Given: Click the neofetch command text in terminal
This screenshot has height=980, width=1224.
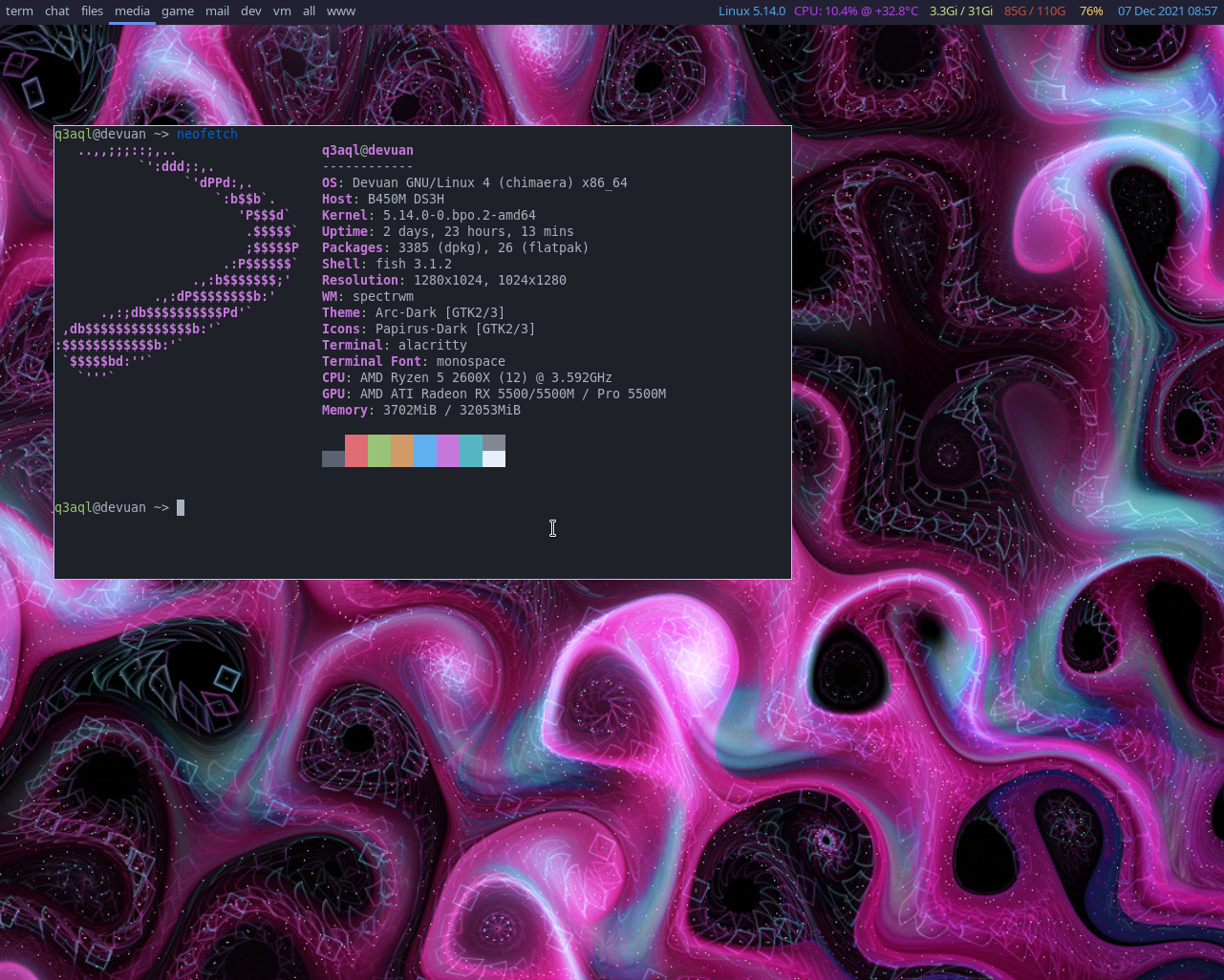Looking at the screenshot, I should [x=207, y=134].
